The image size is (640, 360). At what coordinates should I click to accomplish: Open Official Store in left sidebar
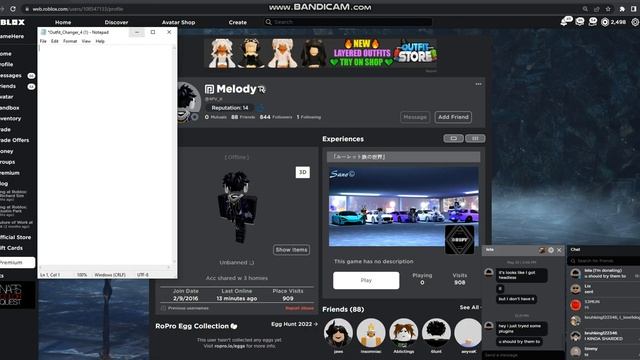(16, 237)
